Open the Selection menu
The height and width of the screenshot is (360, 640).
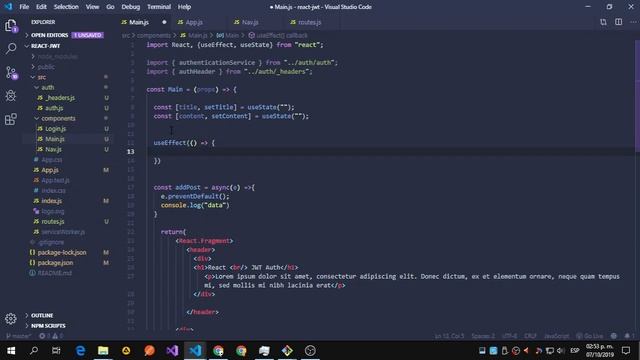(x=66, y=7)
